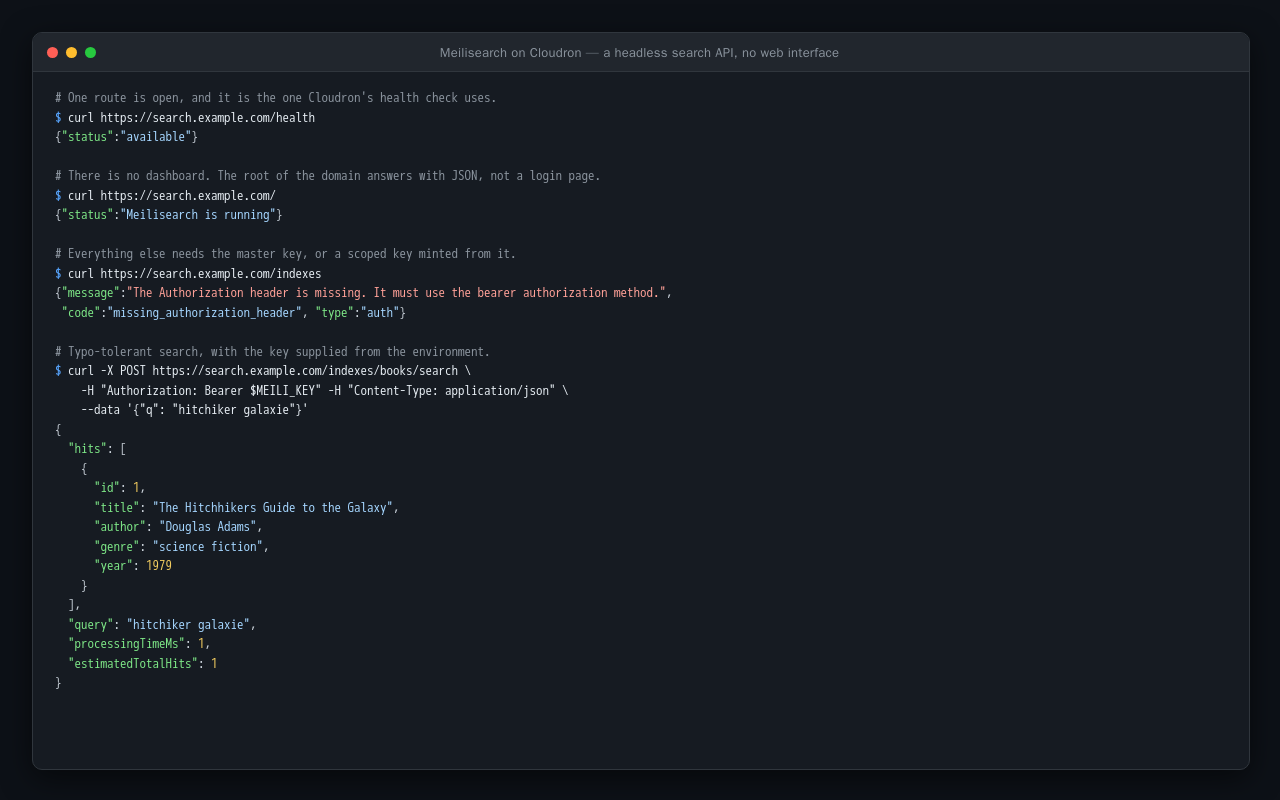The image size is (1280, 800).
Task: Click the title 'The Hitchhikers Guide to the Galaxy'
Action: (x=273, y=508)
